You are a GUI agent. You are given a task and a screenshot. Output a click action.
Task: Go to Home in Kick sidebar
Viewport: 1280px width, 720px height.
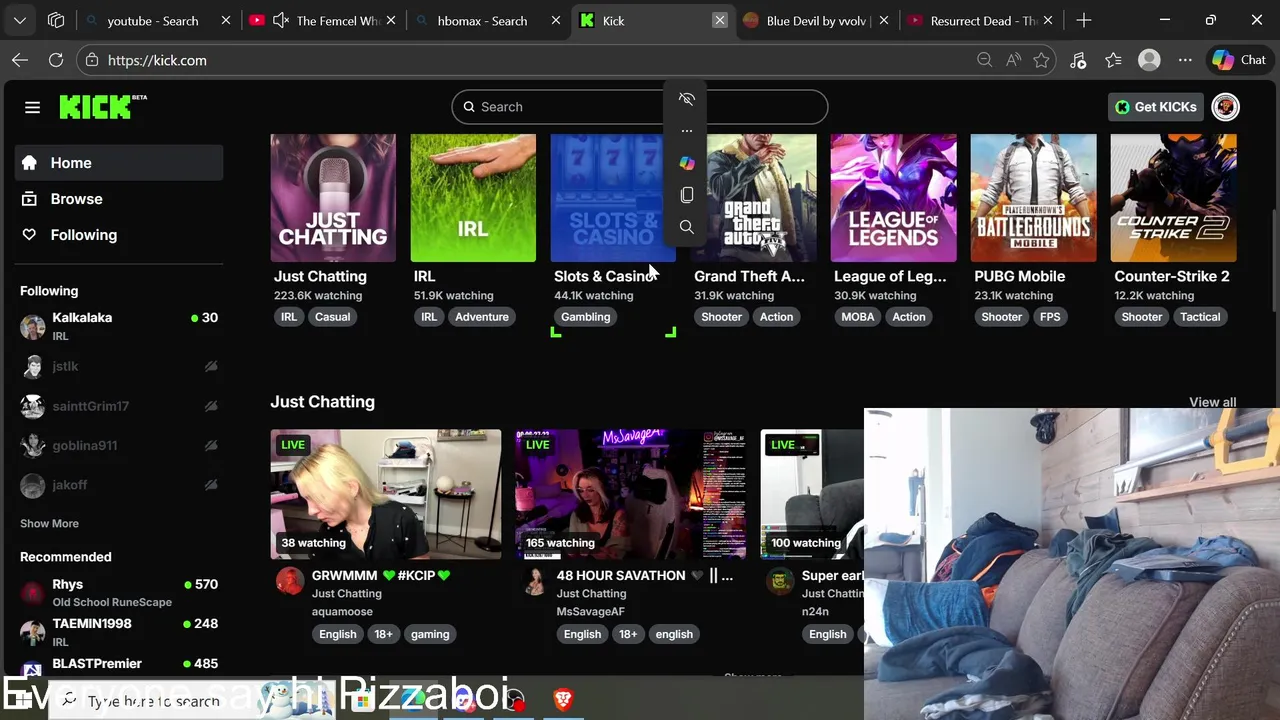point(119,163)
